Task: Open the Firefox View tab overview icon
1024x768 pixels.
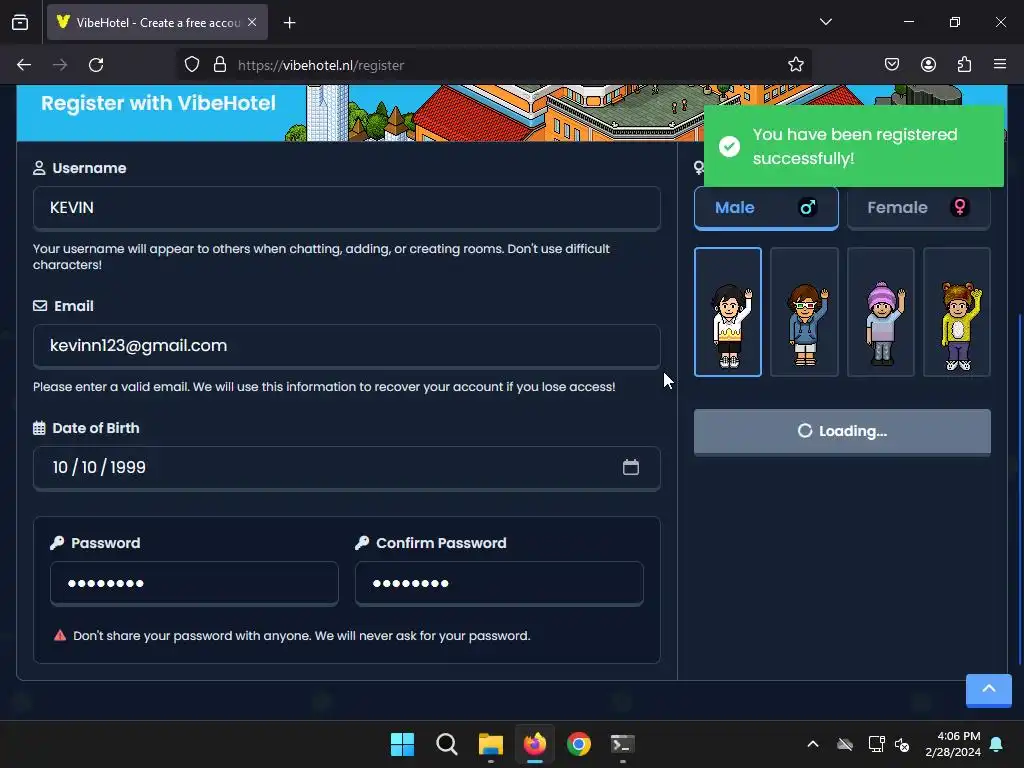Action: click(20, 22)
